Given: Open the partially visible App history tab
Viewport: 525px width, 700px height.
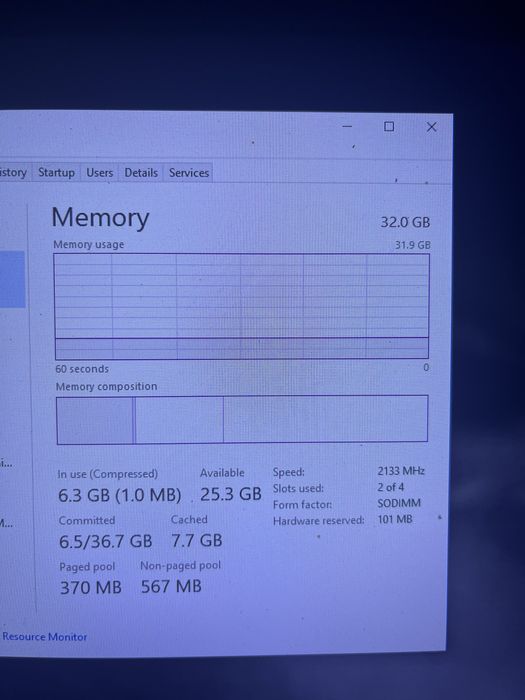Looking at the screenshot, I should coord(13,172).
